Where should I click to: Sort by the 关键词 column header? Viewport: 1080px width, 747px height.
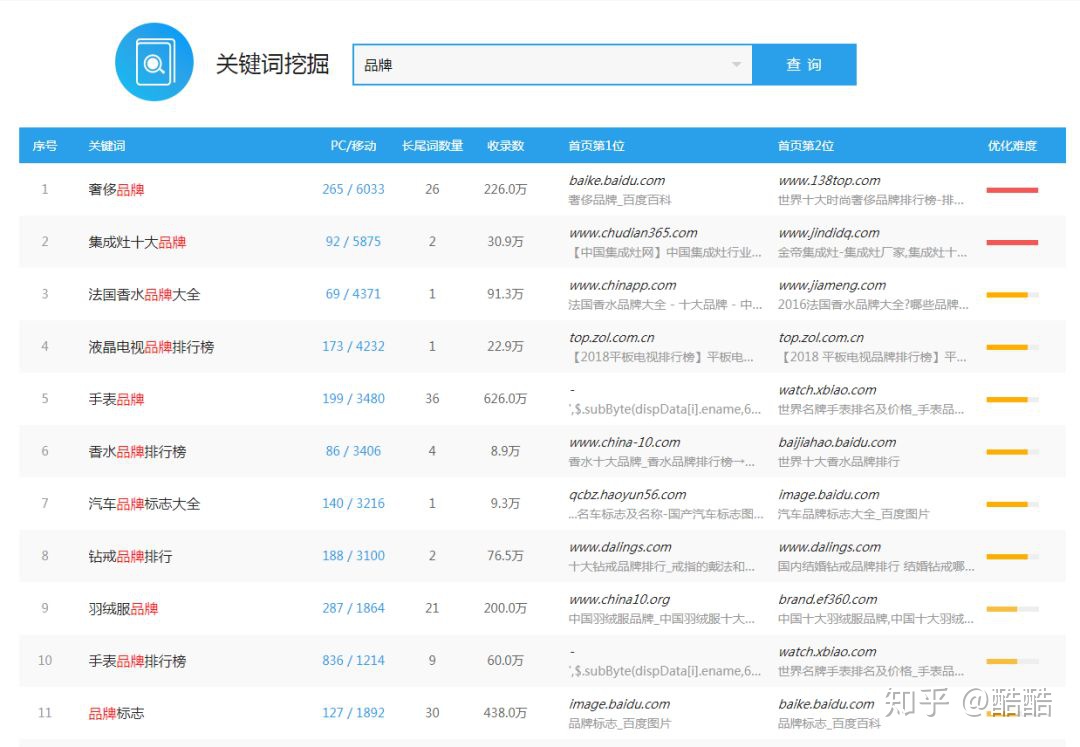pos(107,146)
